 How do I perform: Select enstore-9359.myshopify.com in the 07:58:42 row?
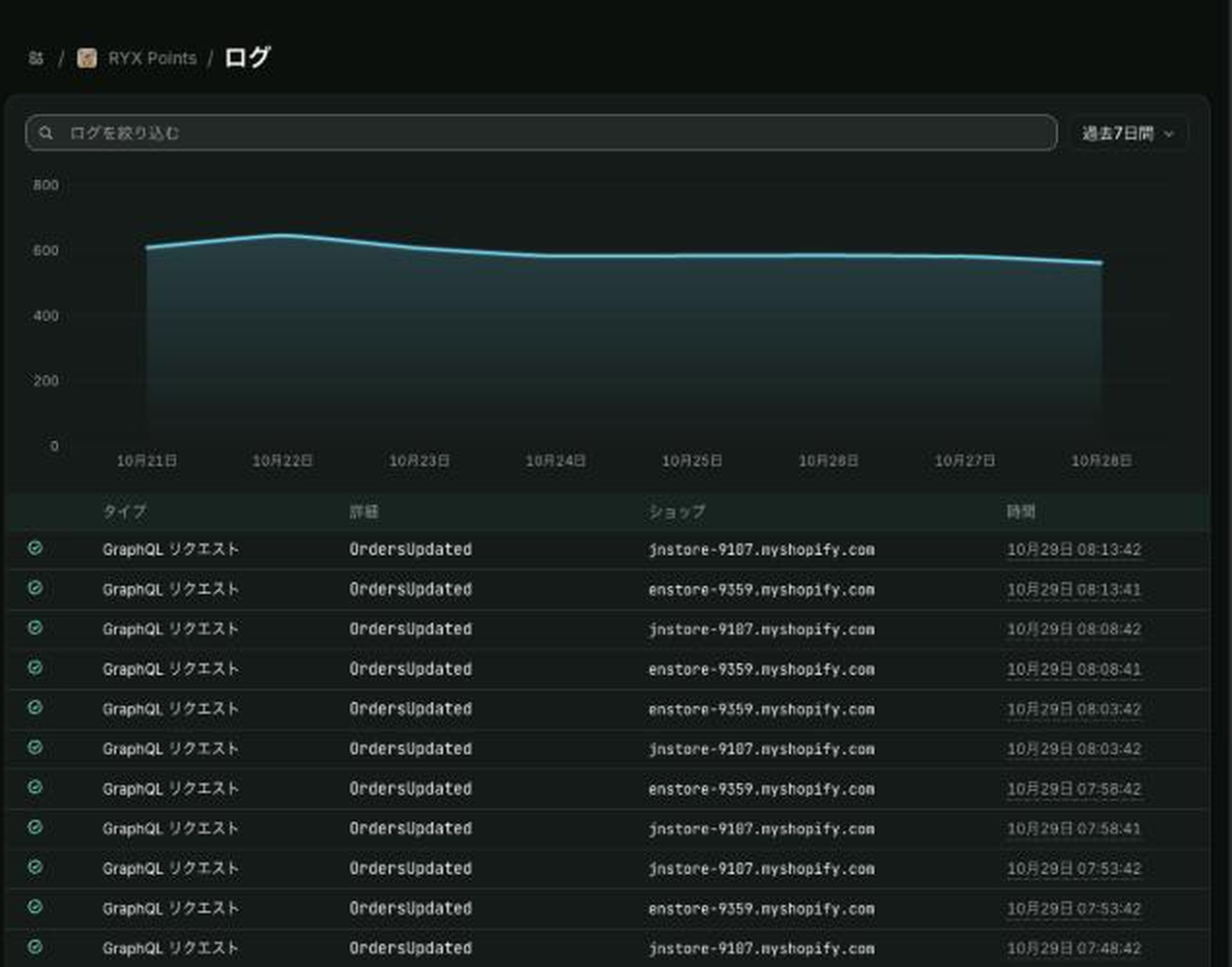tap(761, 789)
